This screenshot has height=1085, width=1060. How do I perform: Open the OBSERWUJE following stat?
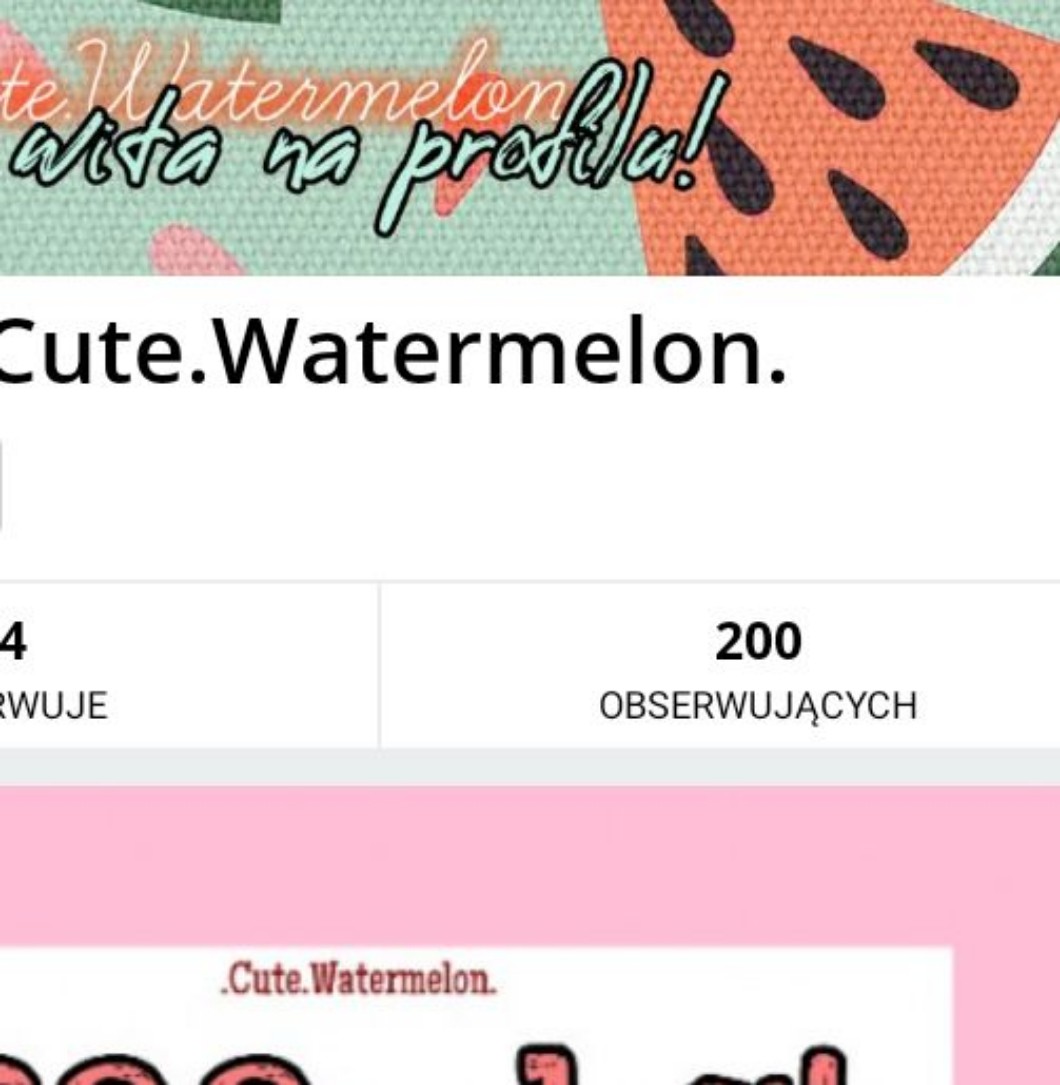188,666
